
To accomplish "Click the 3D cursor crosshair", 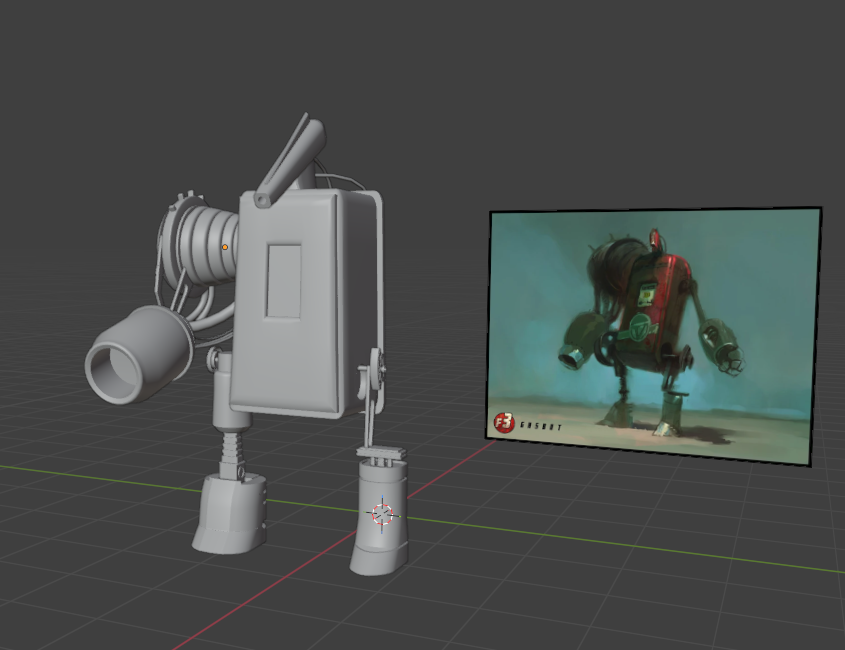I will (x=383, y=514).
